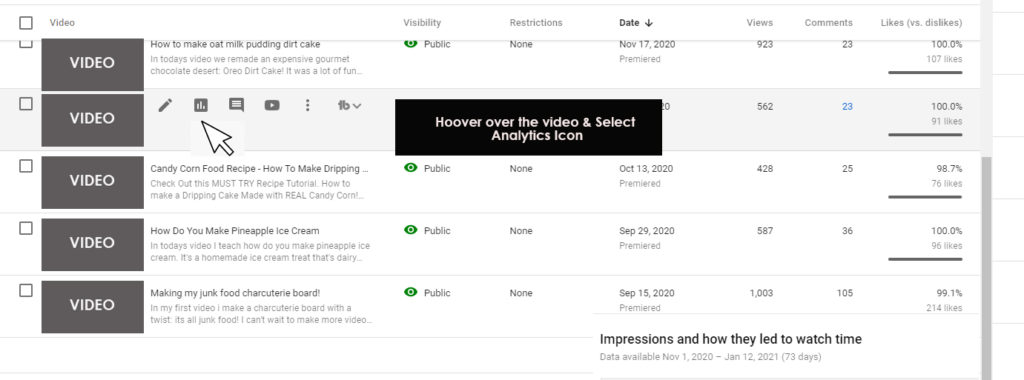Click the pencil Details edit icon

165,105
